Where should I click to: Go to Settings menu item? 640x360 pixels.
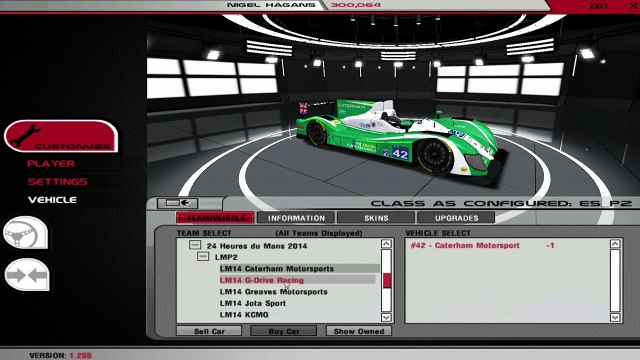click(x=58, y=182)
